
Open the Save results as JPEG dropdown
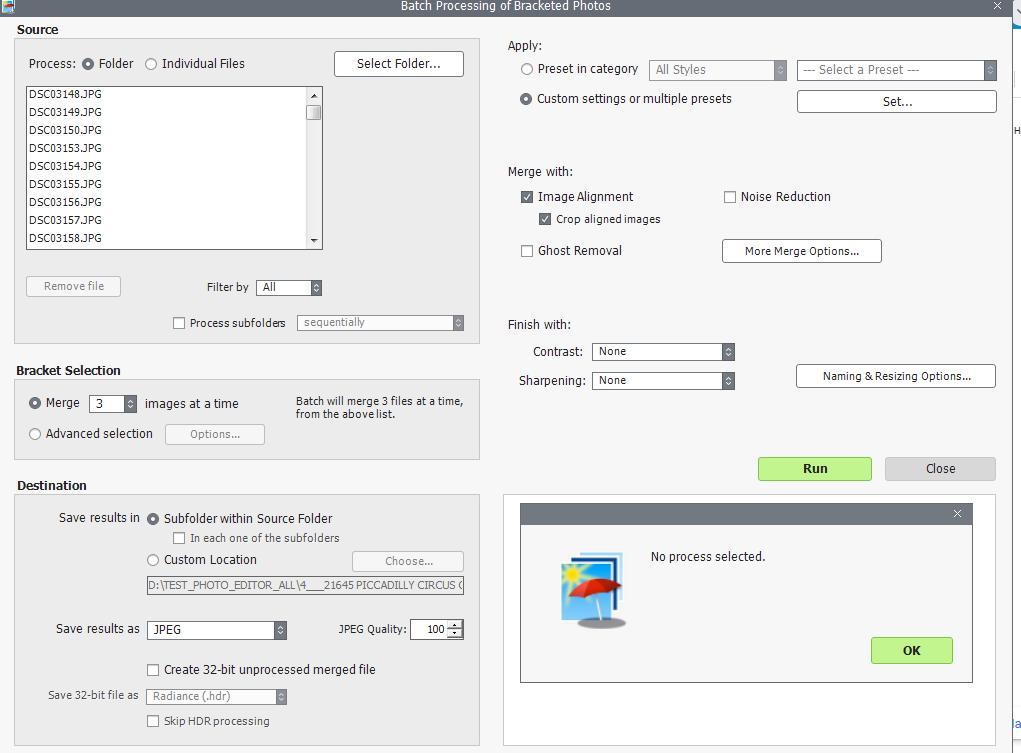(217, 630)
